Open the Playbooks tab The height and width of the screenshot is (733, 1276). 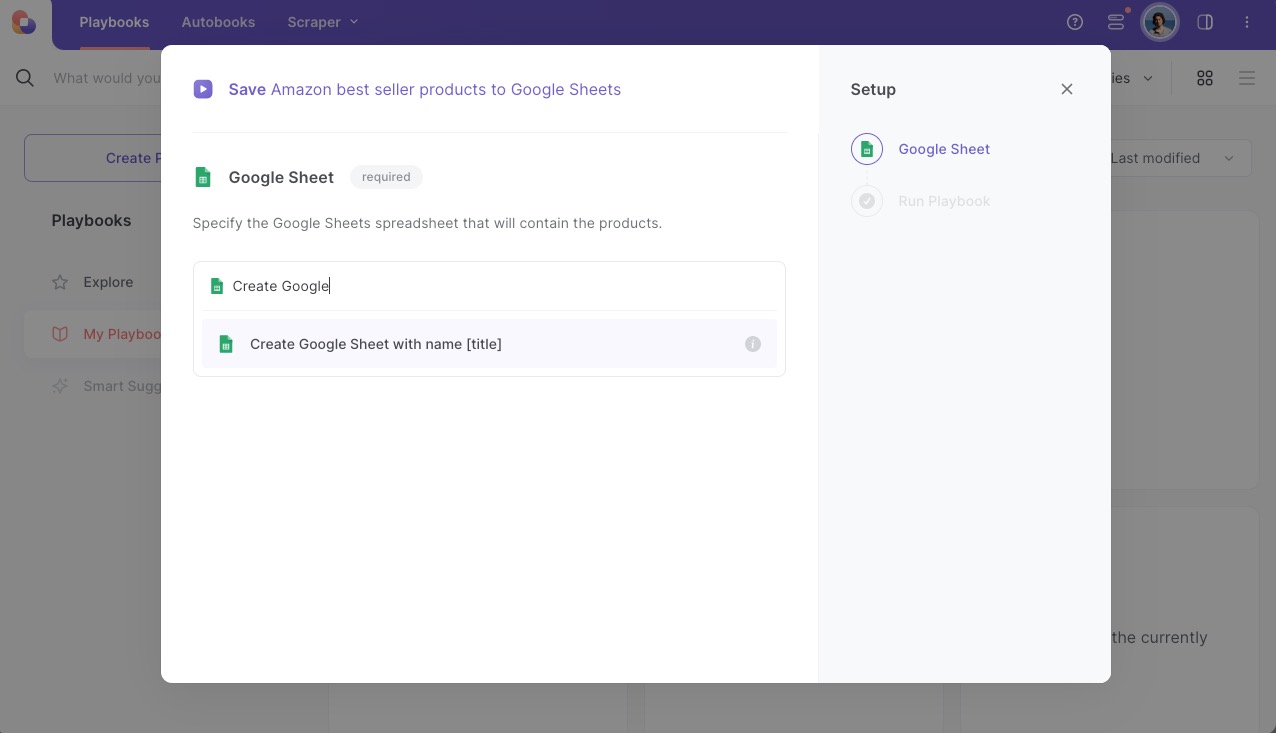click(114, 22)
